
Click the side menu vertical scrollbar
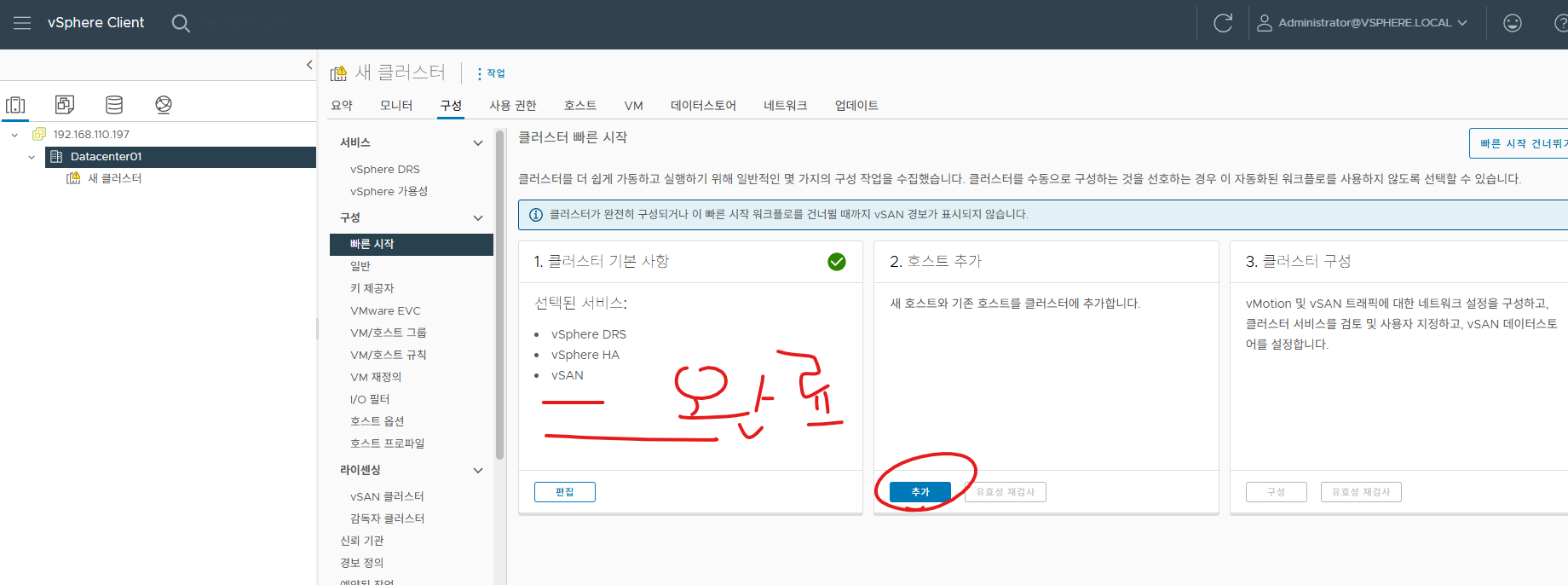point(499,294)
